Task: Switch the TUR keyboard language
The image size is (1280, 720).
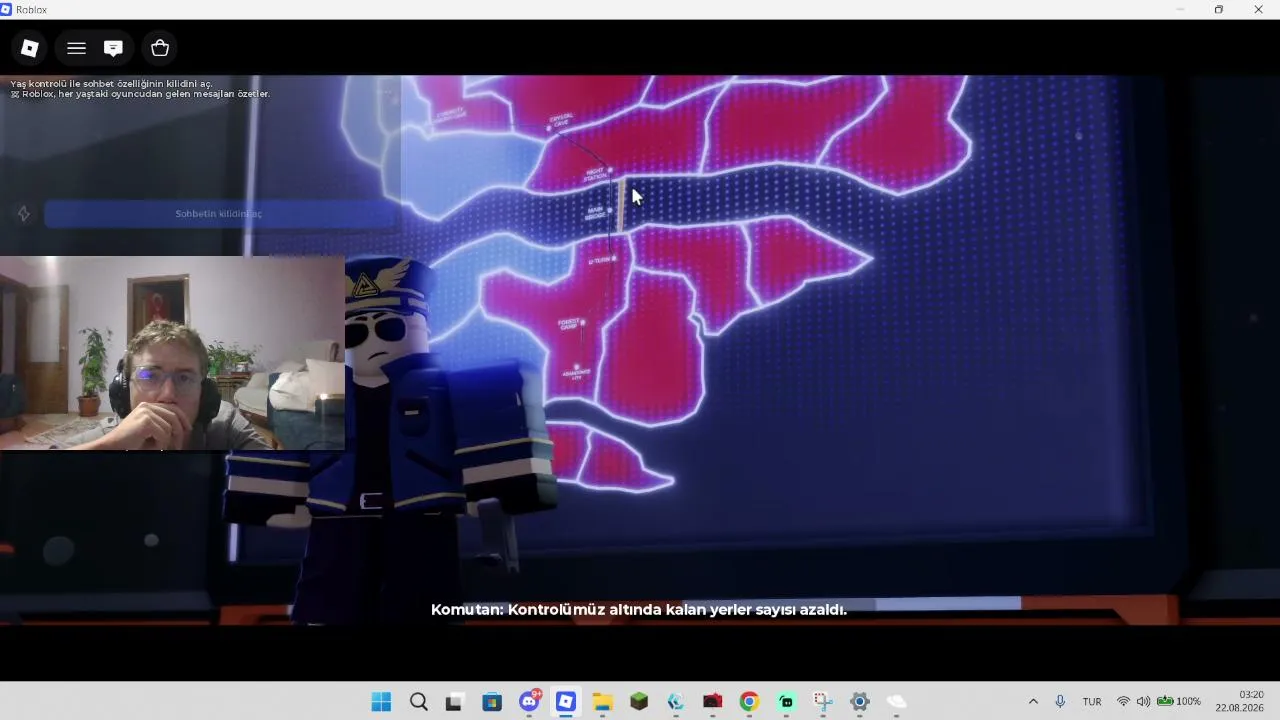Action: [1092, 702]
